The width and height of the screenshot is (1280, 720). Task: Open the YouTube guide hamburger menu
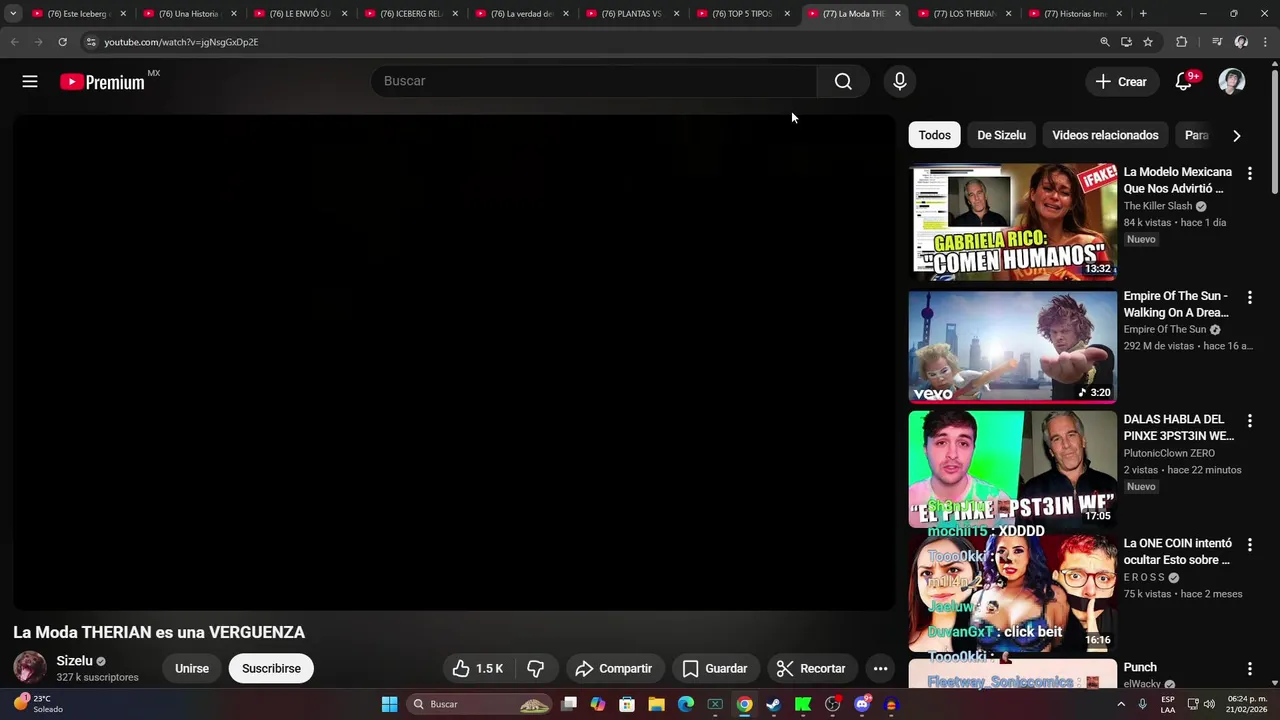coord(30,82)
